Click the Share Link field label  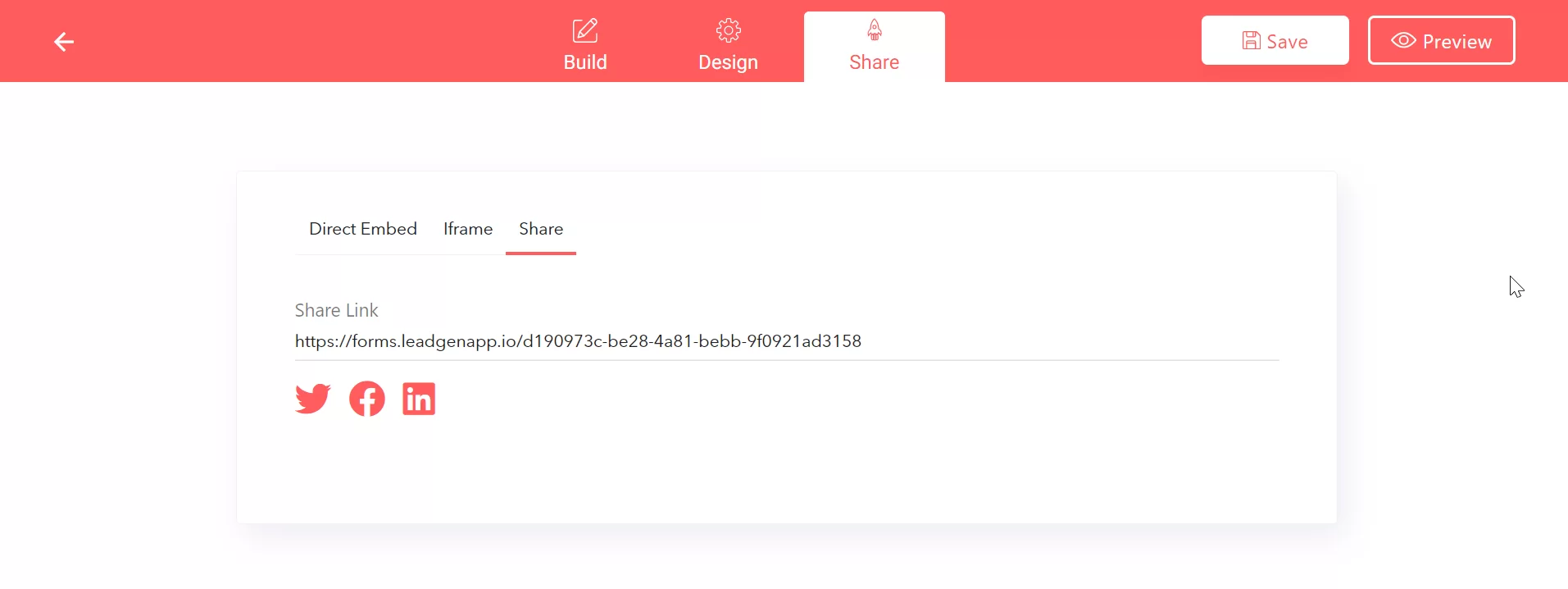pos(336,310)
